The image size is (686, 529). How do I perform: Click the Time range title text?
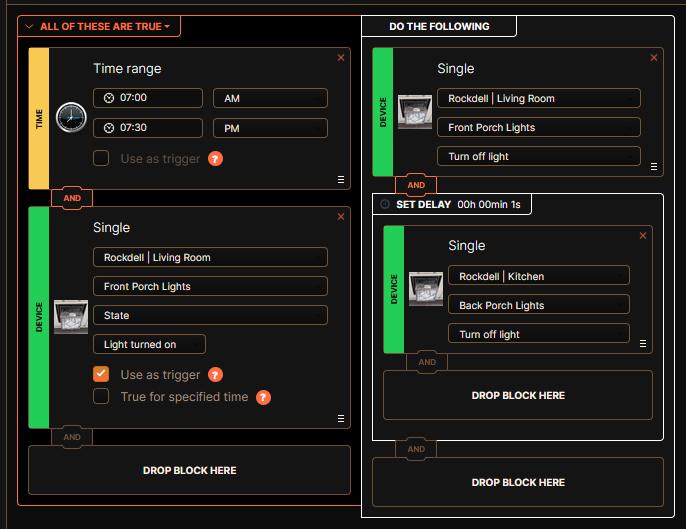(127, 69)
